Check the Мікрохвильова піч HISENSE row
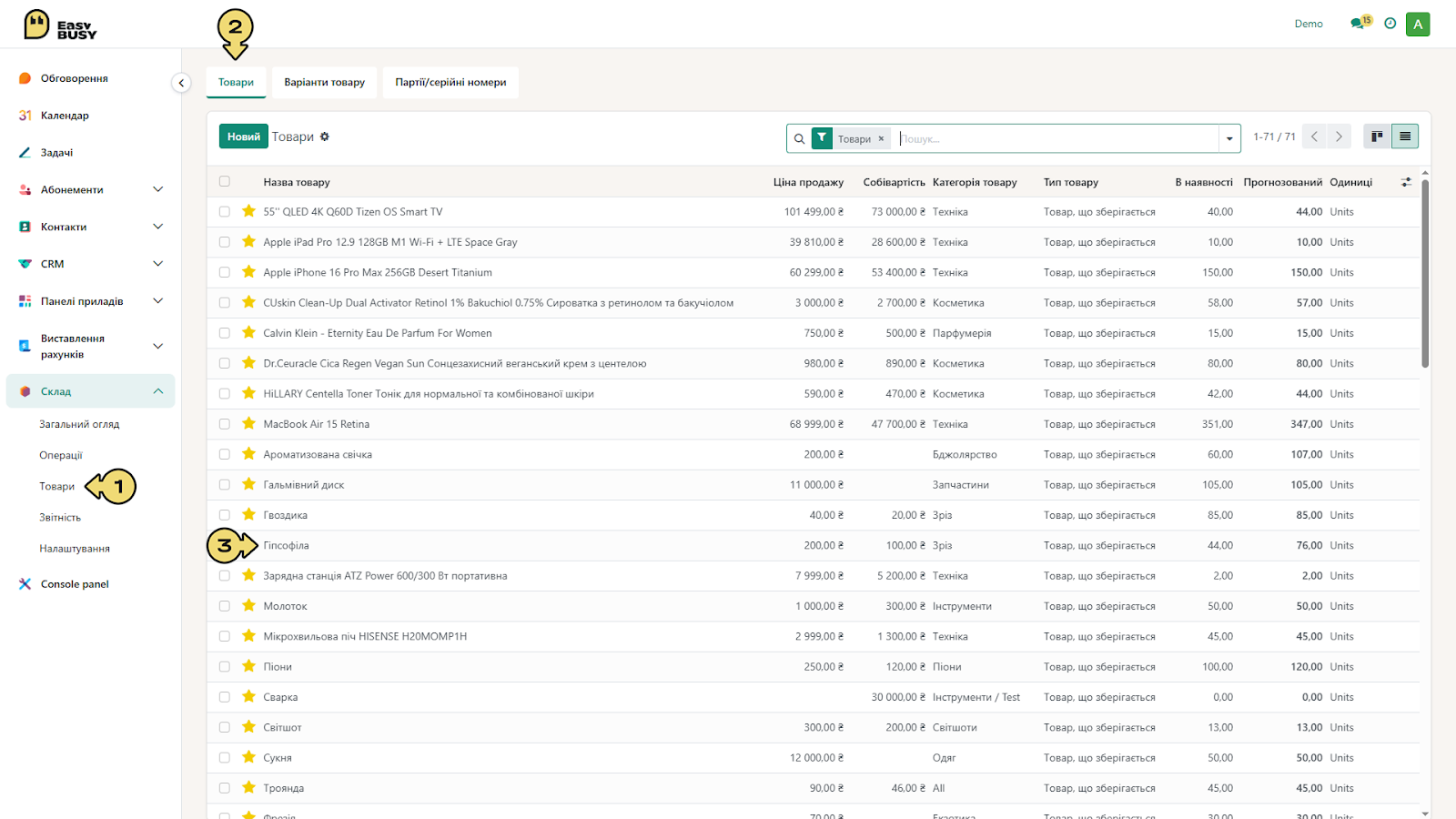This screenshot has width=1456, height=819. tap(225, 636)
